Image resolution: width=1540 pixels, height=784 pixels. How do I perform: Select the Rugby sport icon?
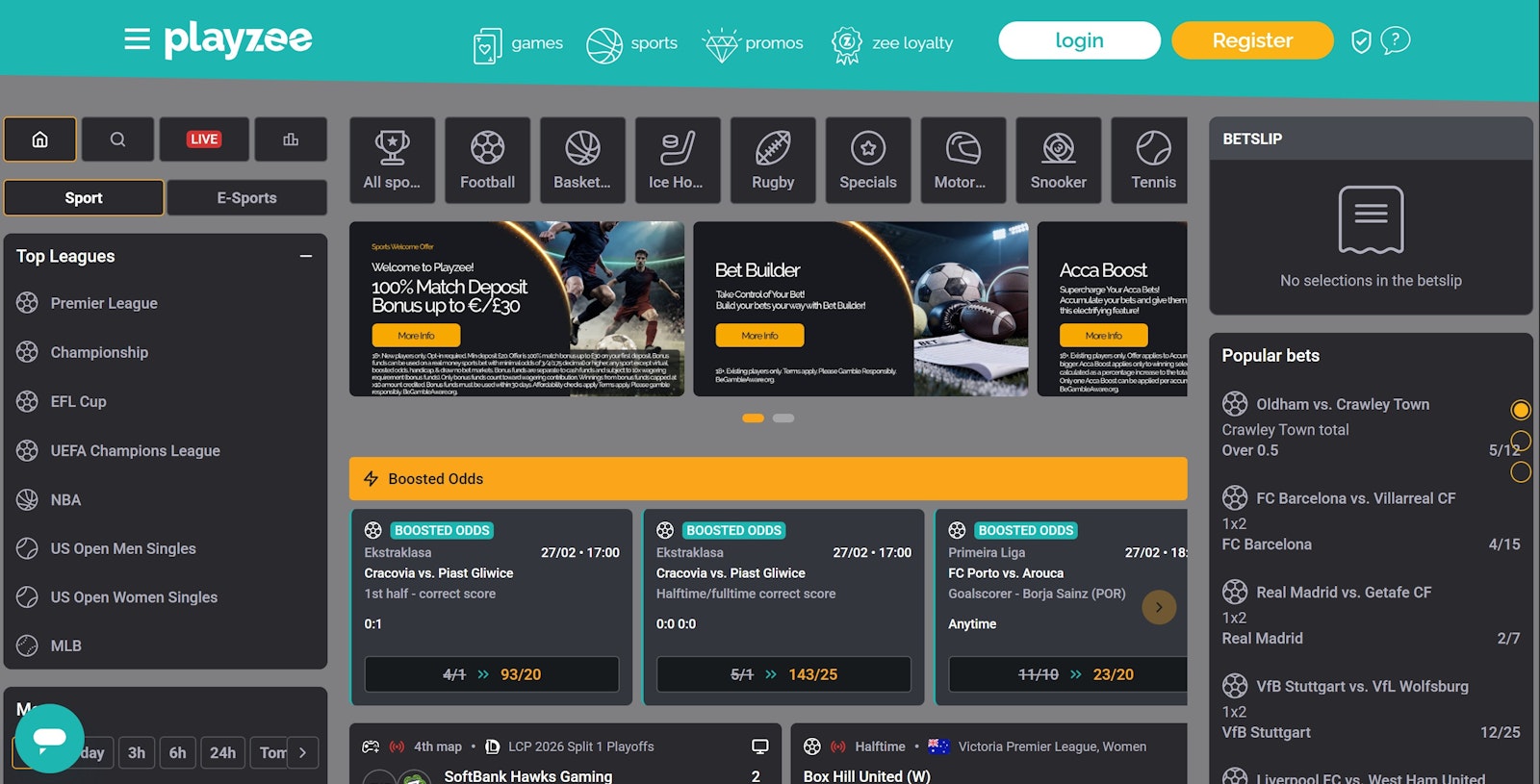pyautogui.click(x=773, y=161)
